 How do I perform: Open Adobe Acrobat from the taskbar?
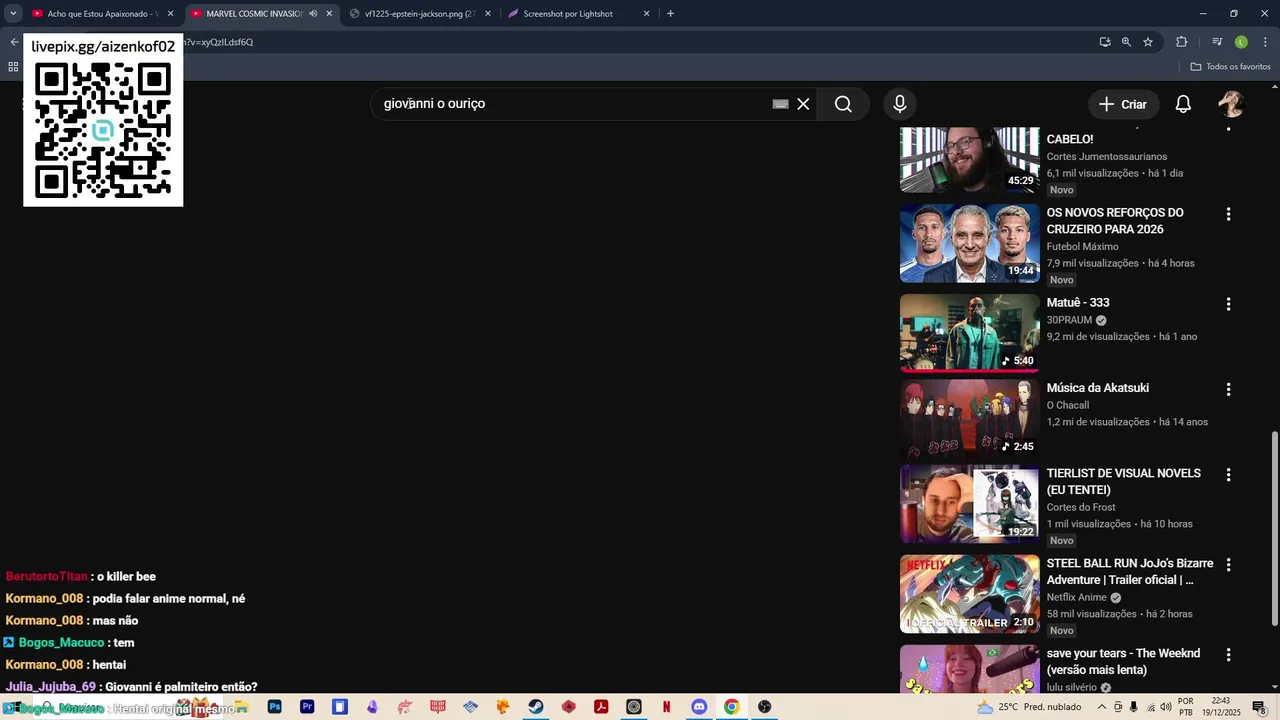(601, 707)
